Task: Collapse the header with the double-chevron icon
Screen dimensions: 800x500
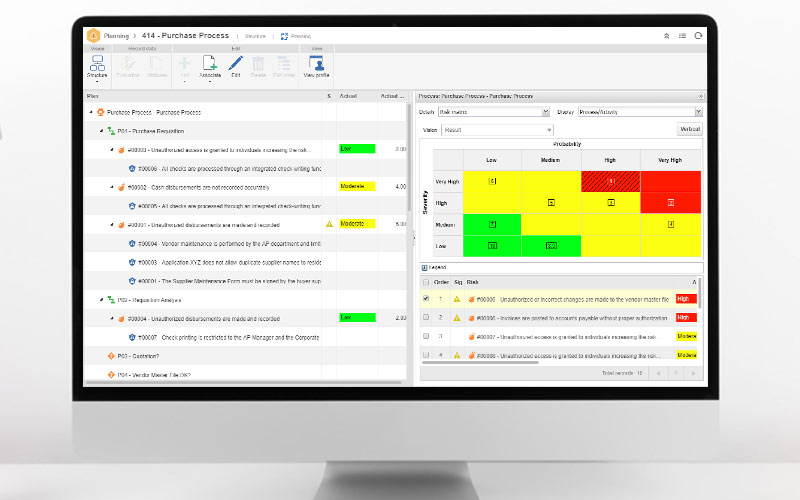Action: tap(666, 35)
